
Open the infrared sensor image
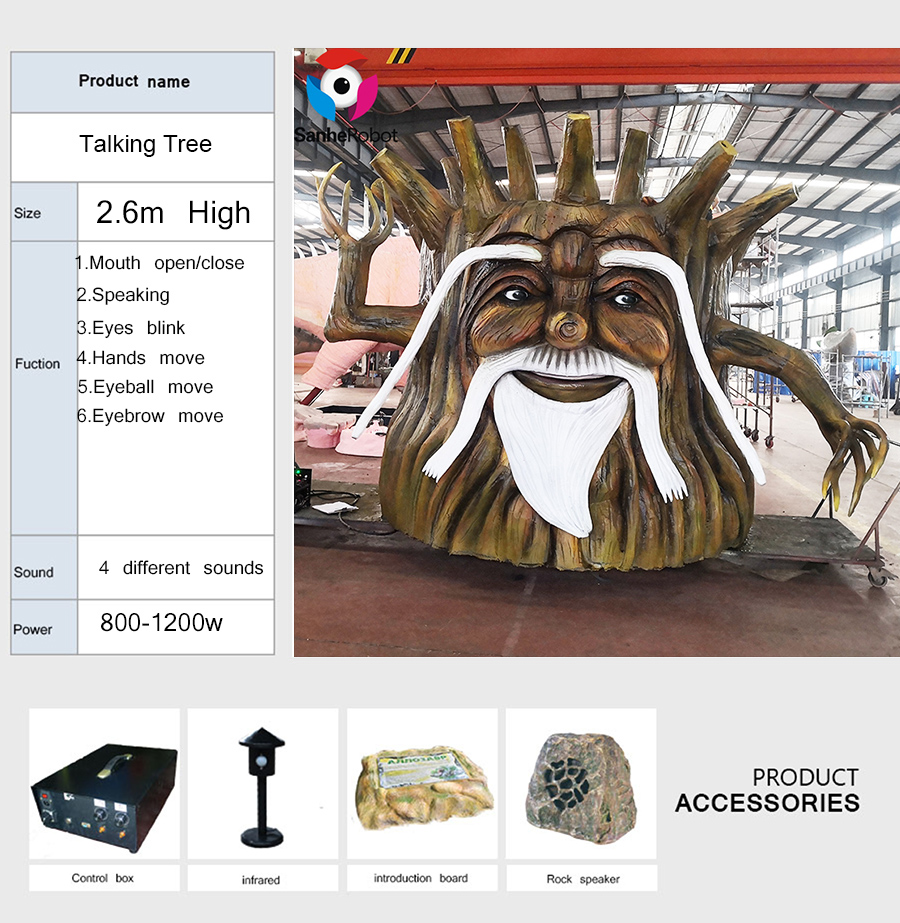point(261,783)
